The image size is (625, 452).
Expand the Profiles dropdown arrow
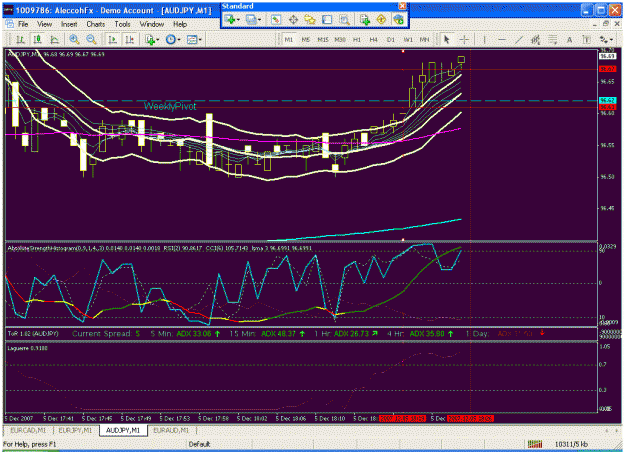(x=259, y=20)
